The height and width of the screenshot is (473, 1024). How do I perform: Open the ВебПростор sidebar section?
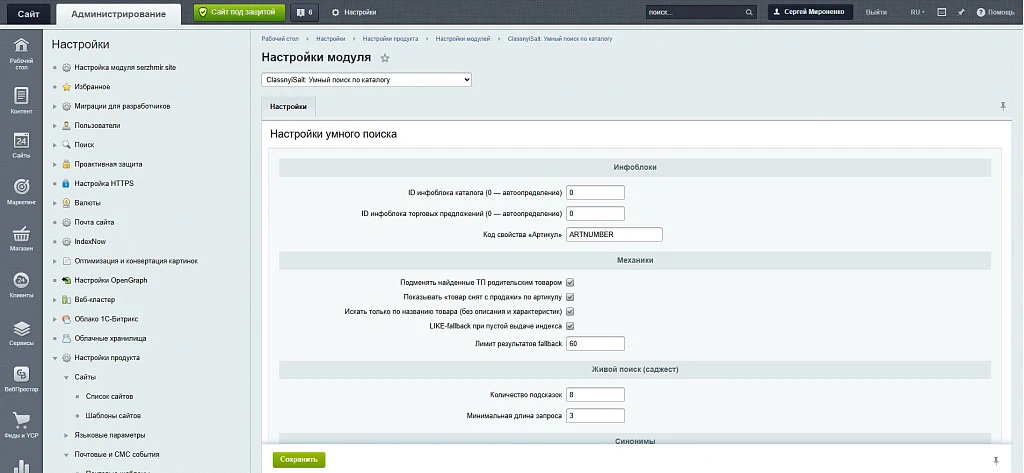(x=22, y=380)
